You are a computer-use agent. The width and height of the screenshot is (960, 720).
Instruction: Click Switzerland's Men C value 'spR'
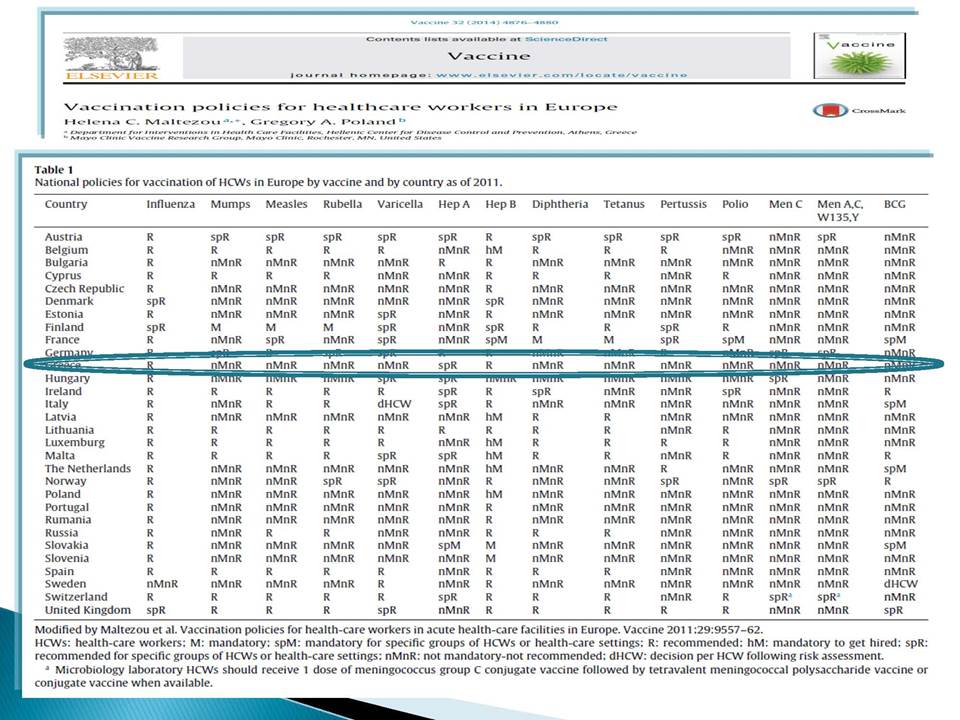pos(780,597)
